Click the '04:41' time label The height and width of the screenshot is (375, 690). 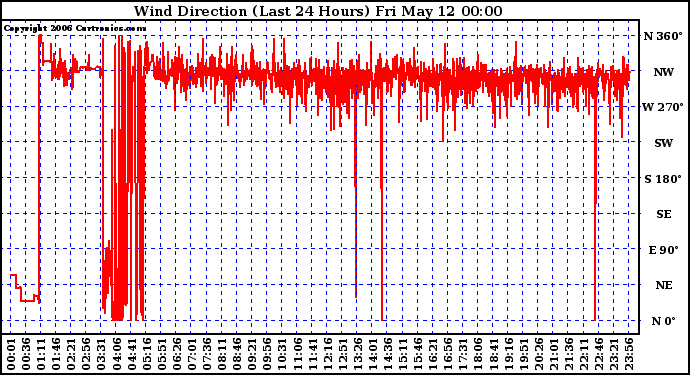point(132,355)
